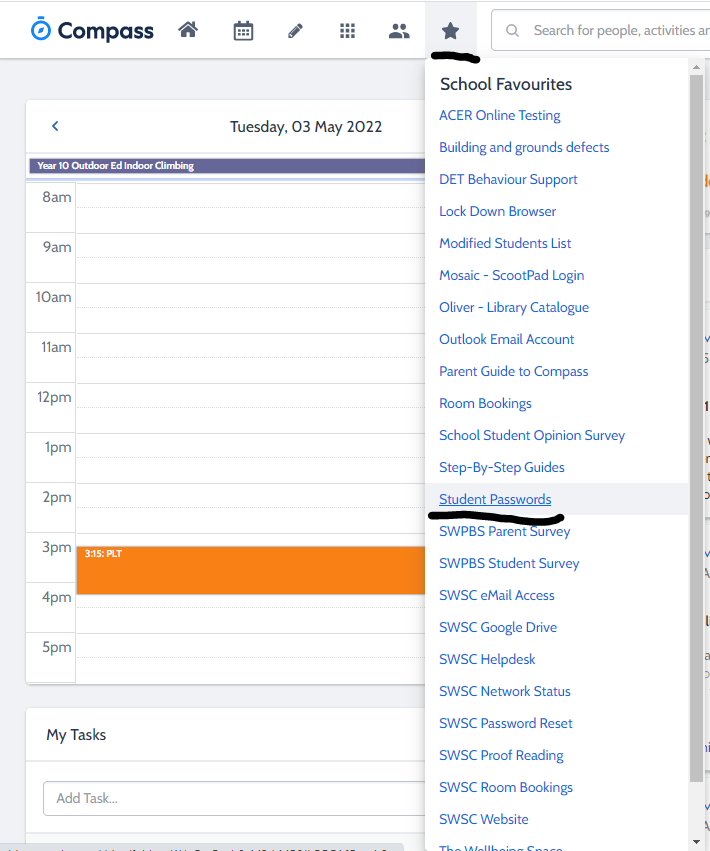
Task: Click the 5pm time label
Action: (57, 647)
